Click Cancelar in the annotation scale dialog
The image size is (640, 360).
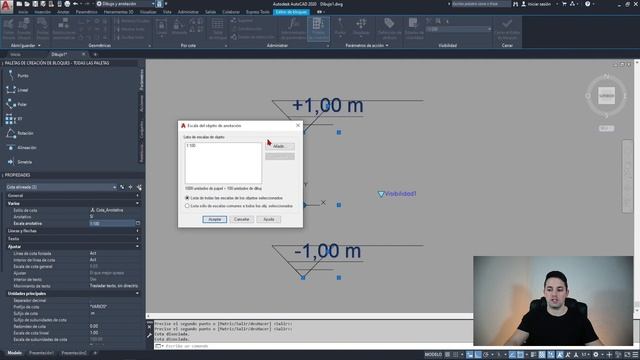click(242, 219)
